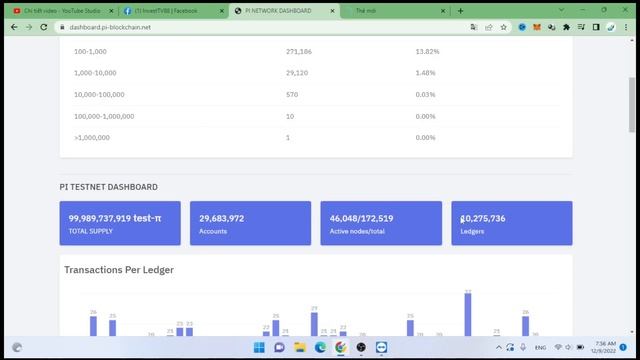Image resolution: width=640 pixels, height=360 pixels.
Task: Open the OBS Studio taskbar icon
Action: [361, 347]
